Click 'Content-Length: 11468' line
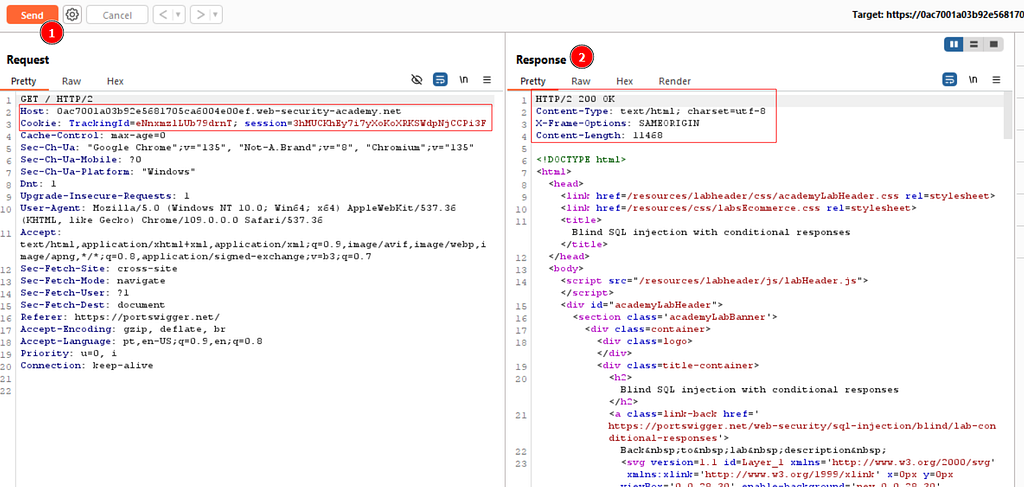Screen dimensions: 1024x487 tap(599, 135)
